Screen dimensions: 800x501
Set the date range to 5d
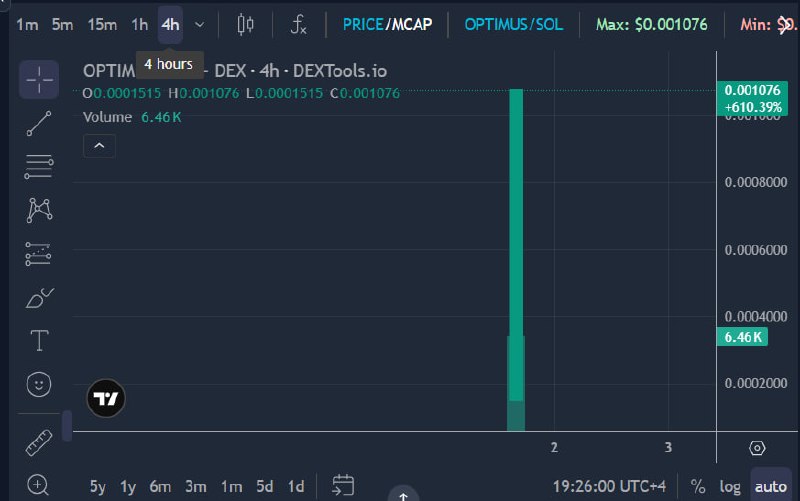tap(264, 486)
